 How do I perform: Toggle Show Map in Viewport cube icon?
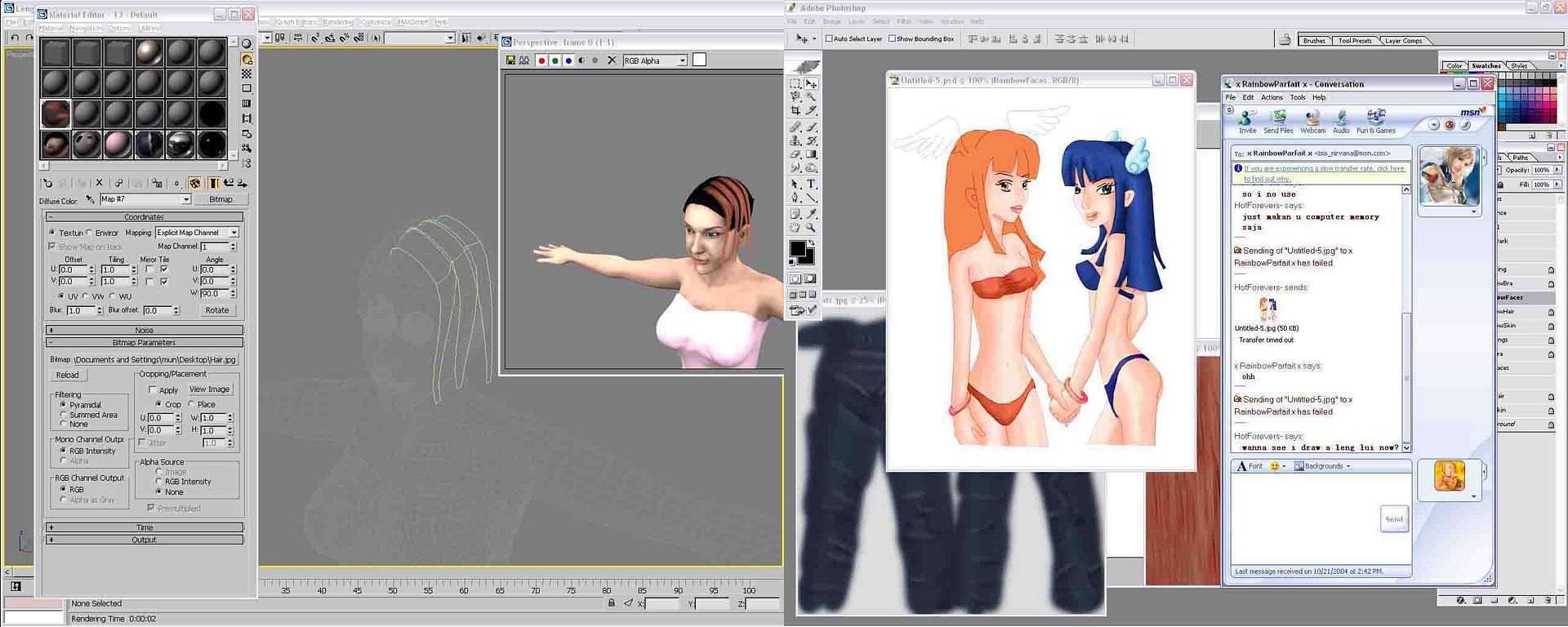[x=194, y=184]
